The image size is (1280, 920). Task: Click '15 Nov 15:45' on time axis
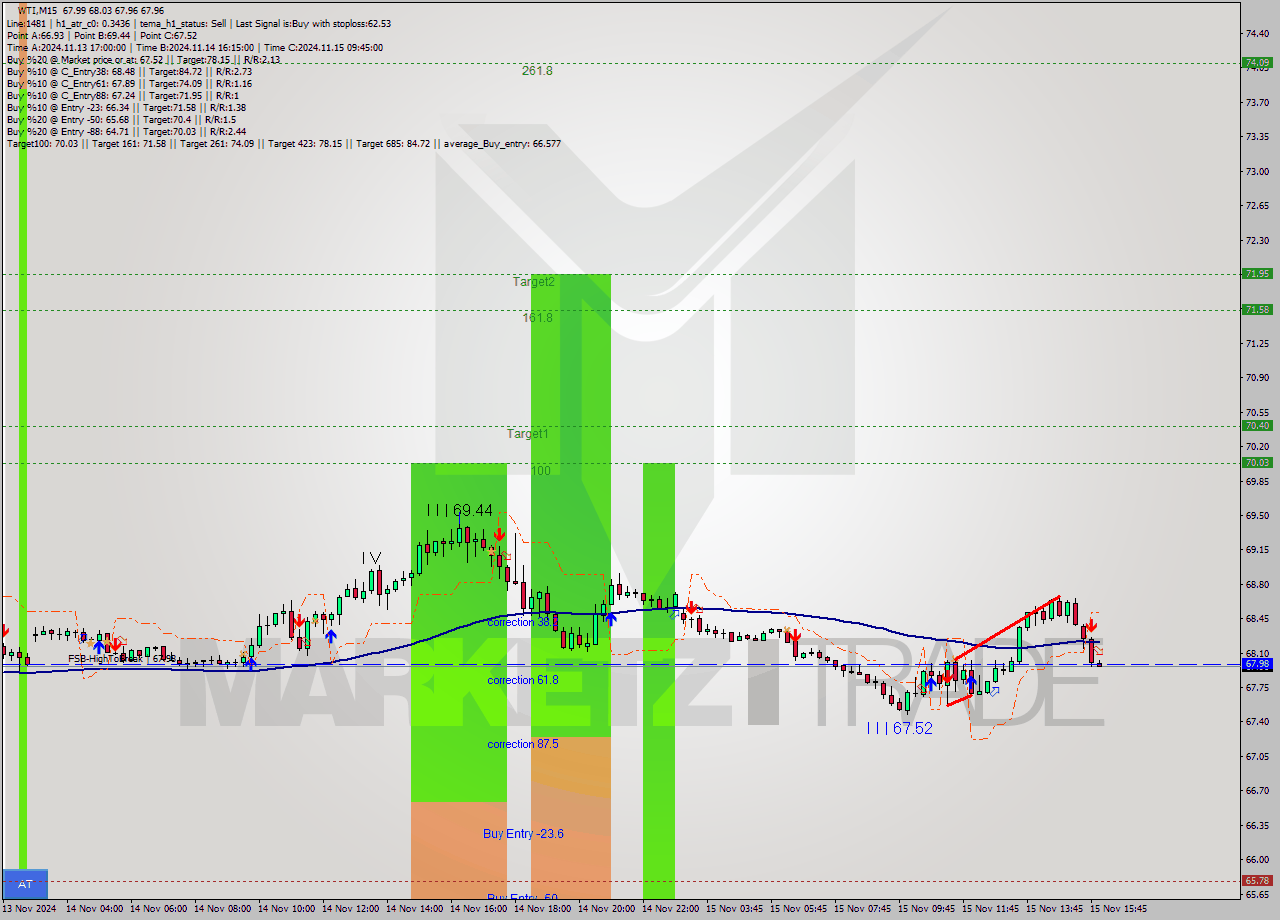click(1119, 909)
